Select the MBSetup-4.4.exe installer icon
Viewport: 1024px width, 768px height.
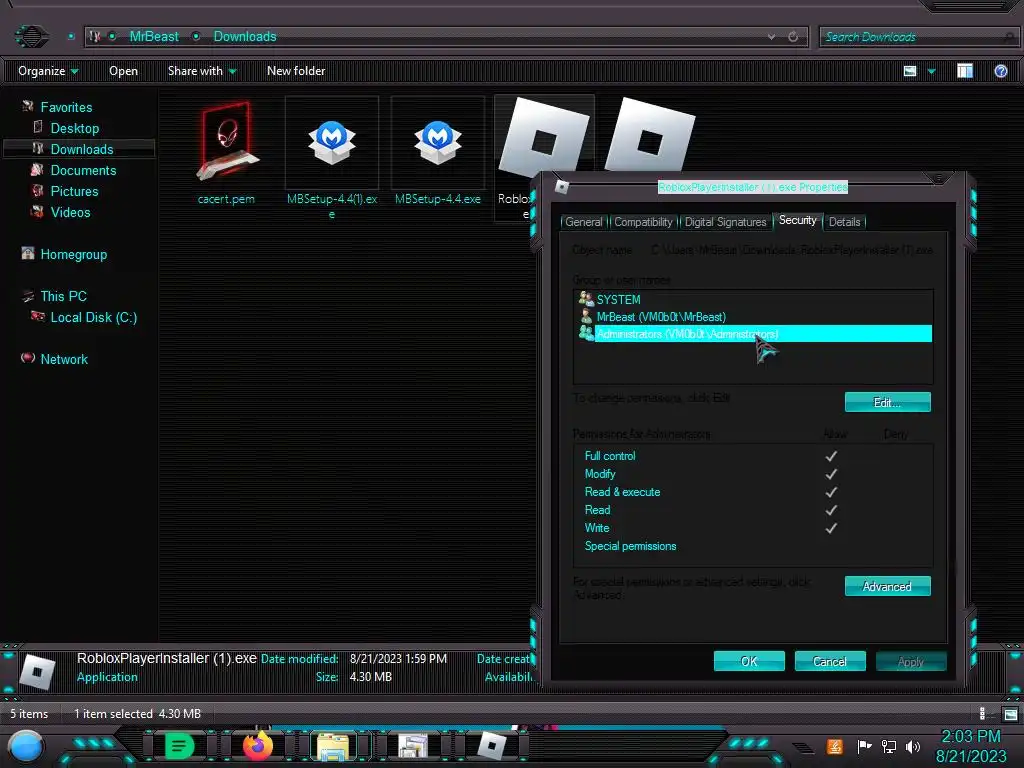point(438,142)
